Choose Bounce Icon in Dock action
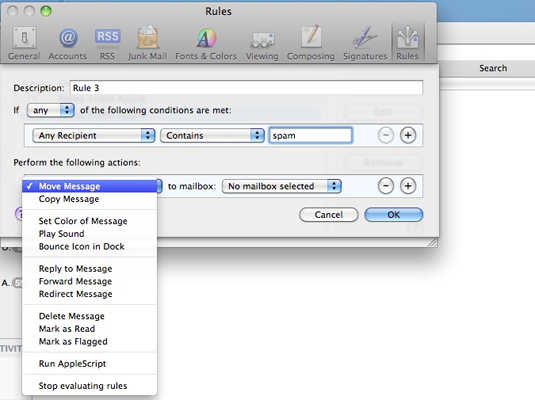 pos(89,246)
